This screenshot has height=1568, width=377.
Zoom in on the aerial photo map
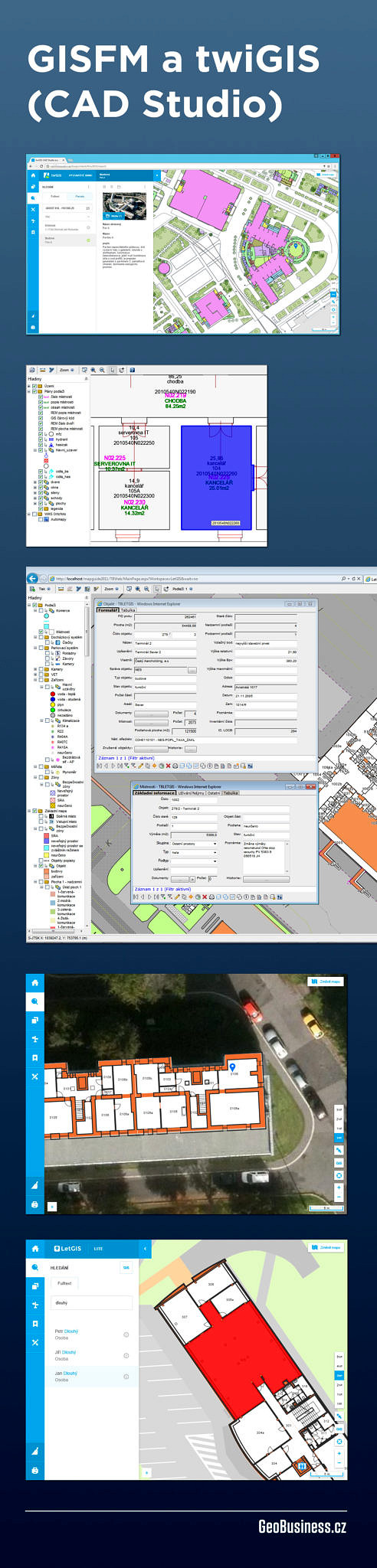pyautogui.click(x=339, y=1187)
